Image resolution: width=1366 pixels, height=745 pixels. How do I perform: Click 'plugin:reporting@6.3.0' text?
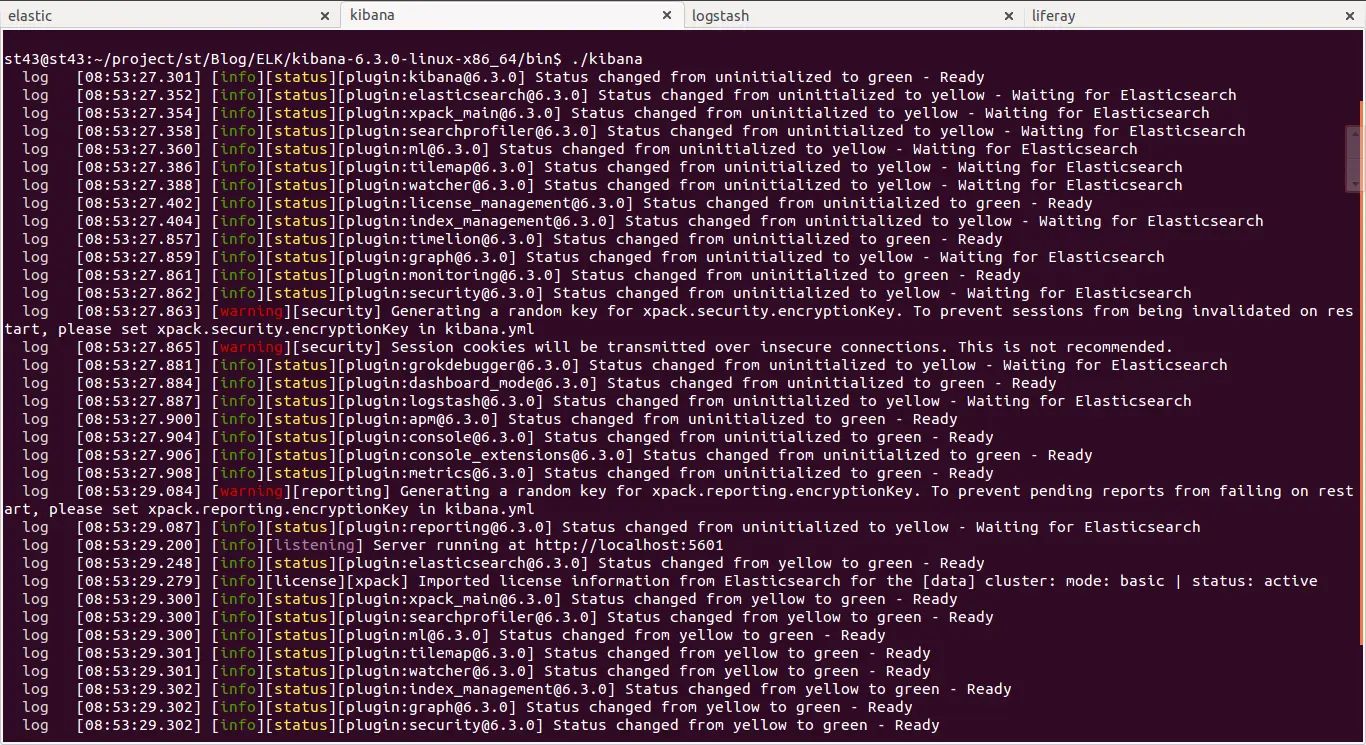[447, 527]
